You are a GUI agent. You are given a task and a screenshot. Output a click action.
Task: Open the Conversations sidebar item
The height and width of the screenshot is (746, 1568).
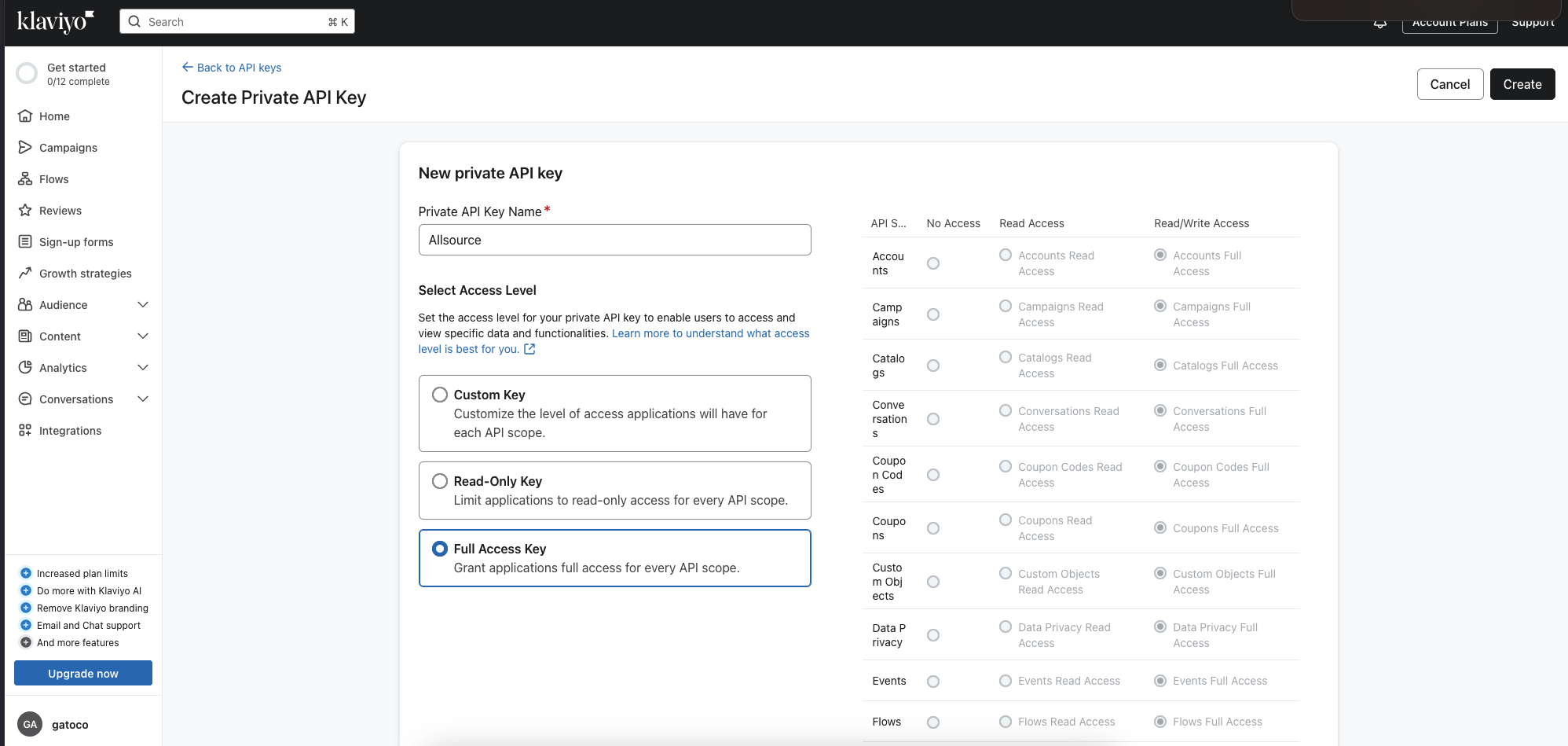(x=76, y=399)
